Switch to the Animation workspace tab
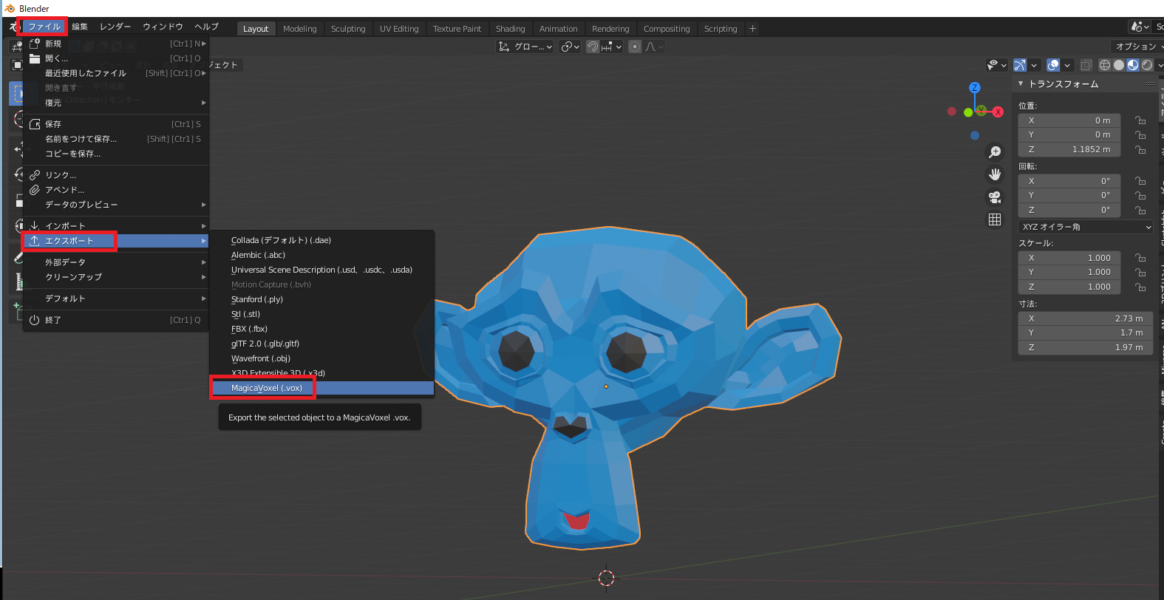This screenshot has height=600, width=1164. [x=558, y=29]
